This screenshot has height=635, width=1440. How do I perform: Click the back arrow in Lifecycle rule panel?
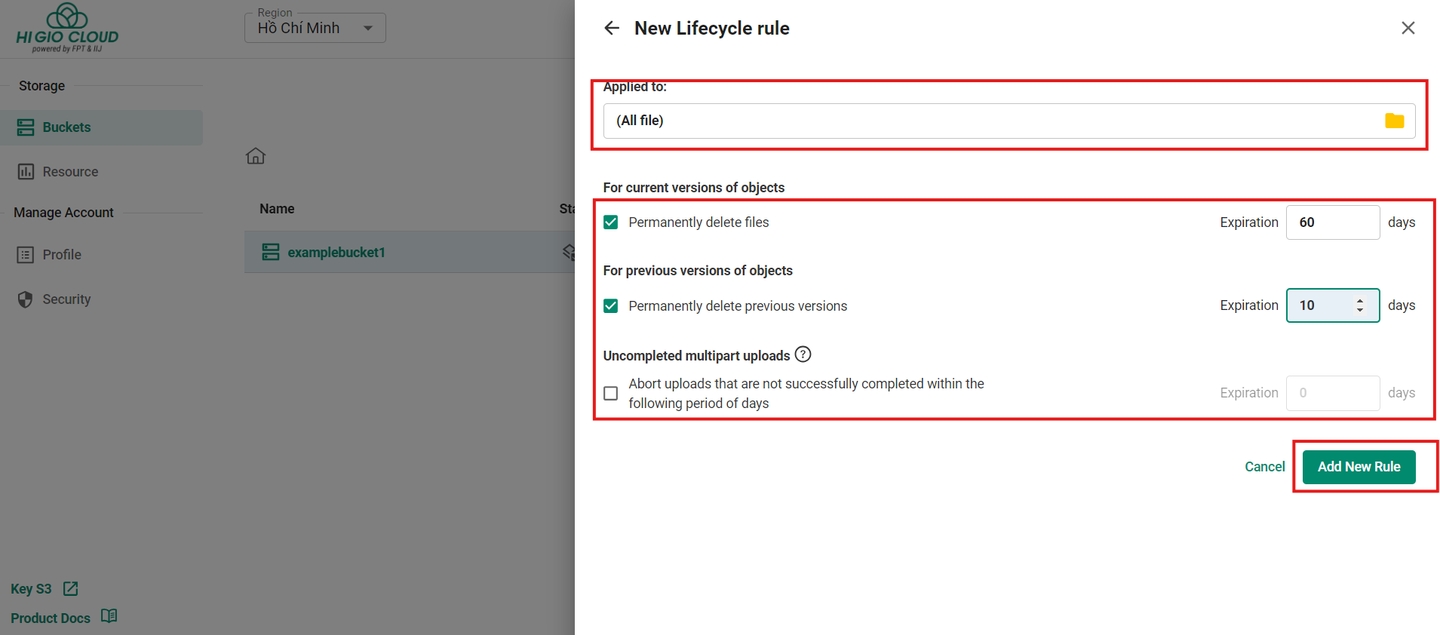tap(612, 28)
